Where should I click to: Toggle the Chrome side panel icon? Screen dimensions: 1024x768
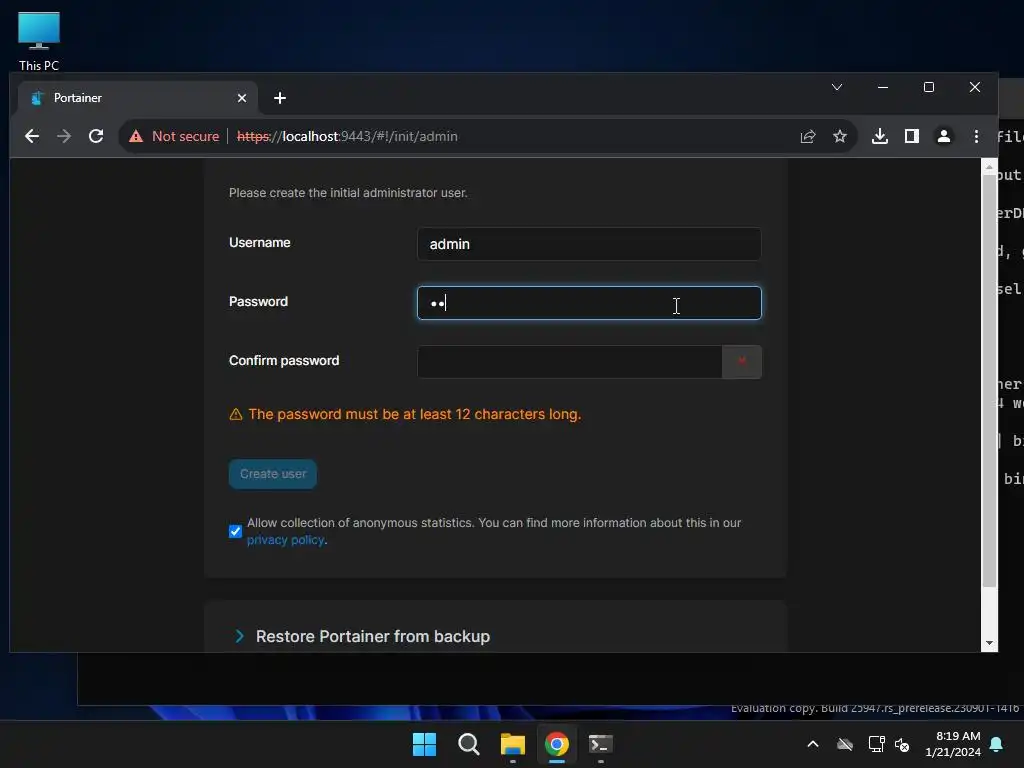912,136
